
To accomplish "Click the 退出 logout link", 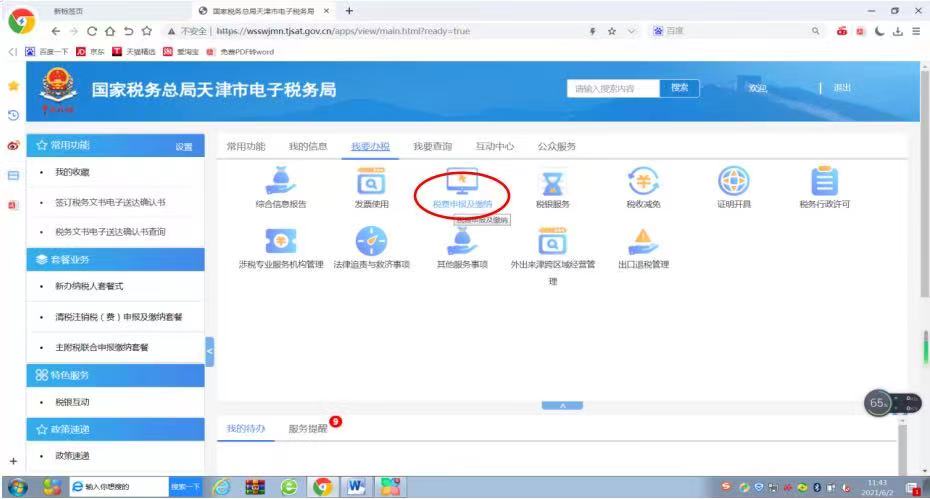I will click(842, 88).
